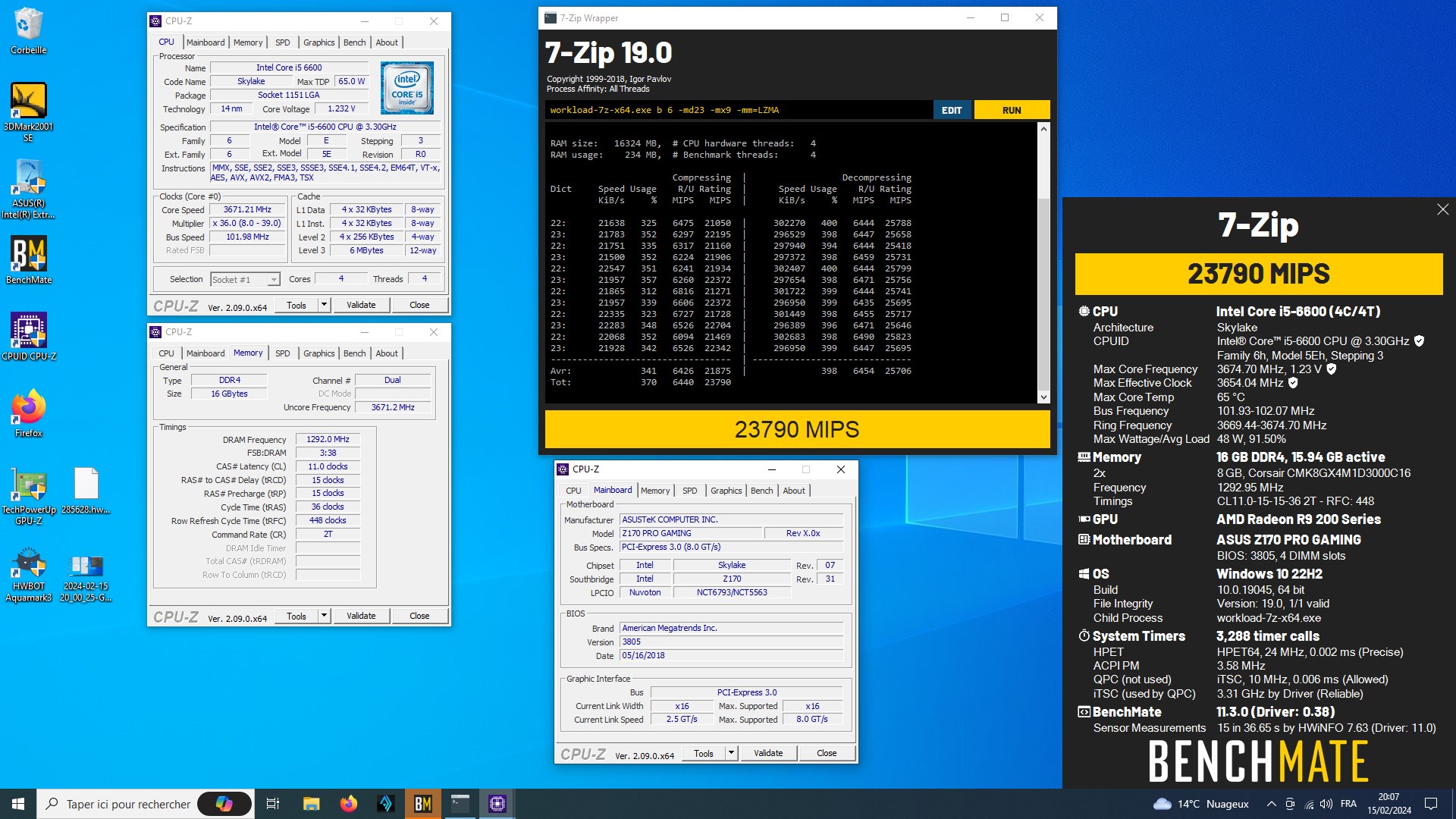Switch to Mainboard tab in CPU-Z CPU window

tap(206, 42)
